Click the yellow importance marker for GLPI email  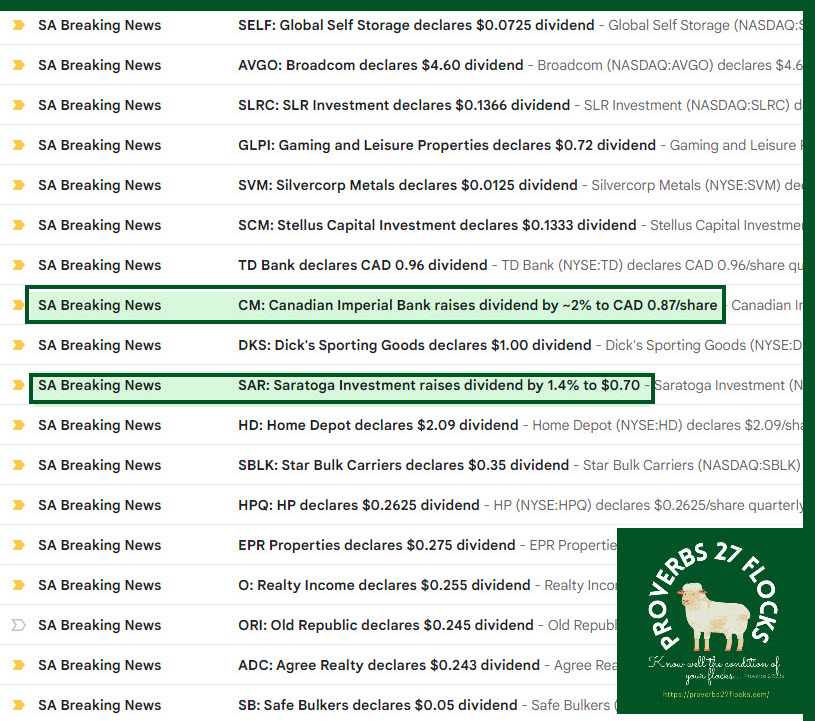pos(18,145)
